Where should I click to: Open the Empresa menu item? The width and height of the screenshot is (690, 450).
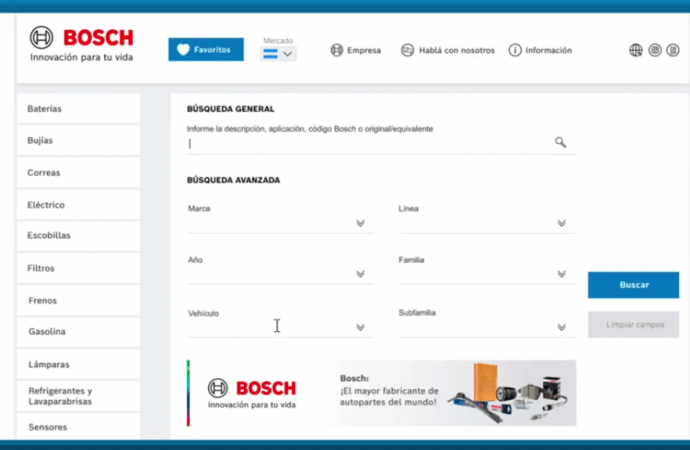pyautogui.click(x=356, y=50)
